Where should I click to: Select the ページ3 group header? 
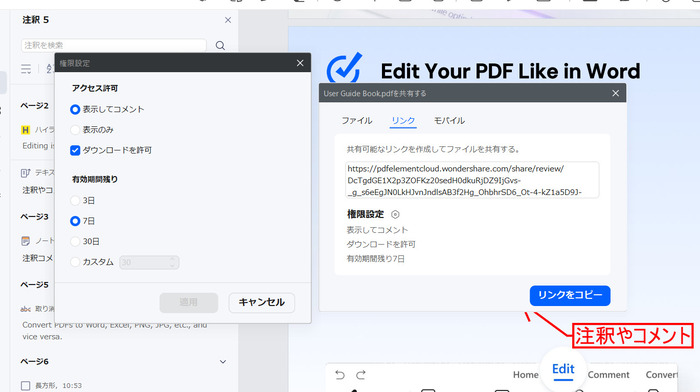[34, 217]
